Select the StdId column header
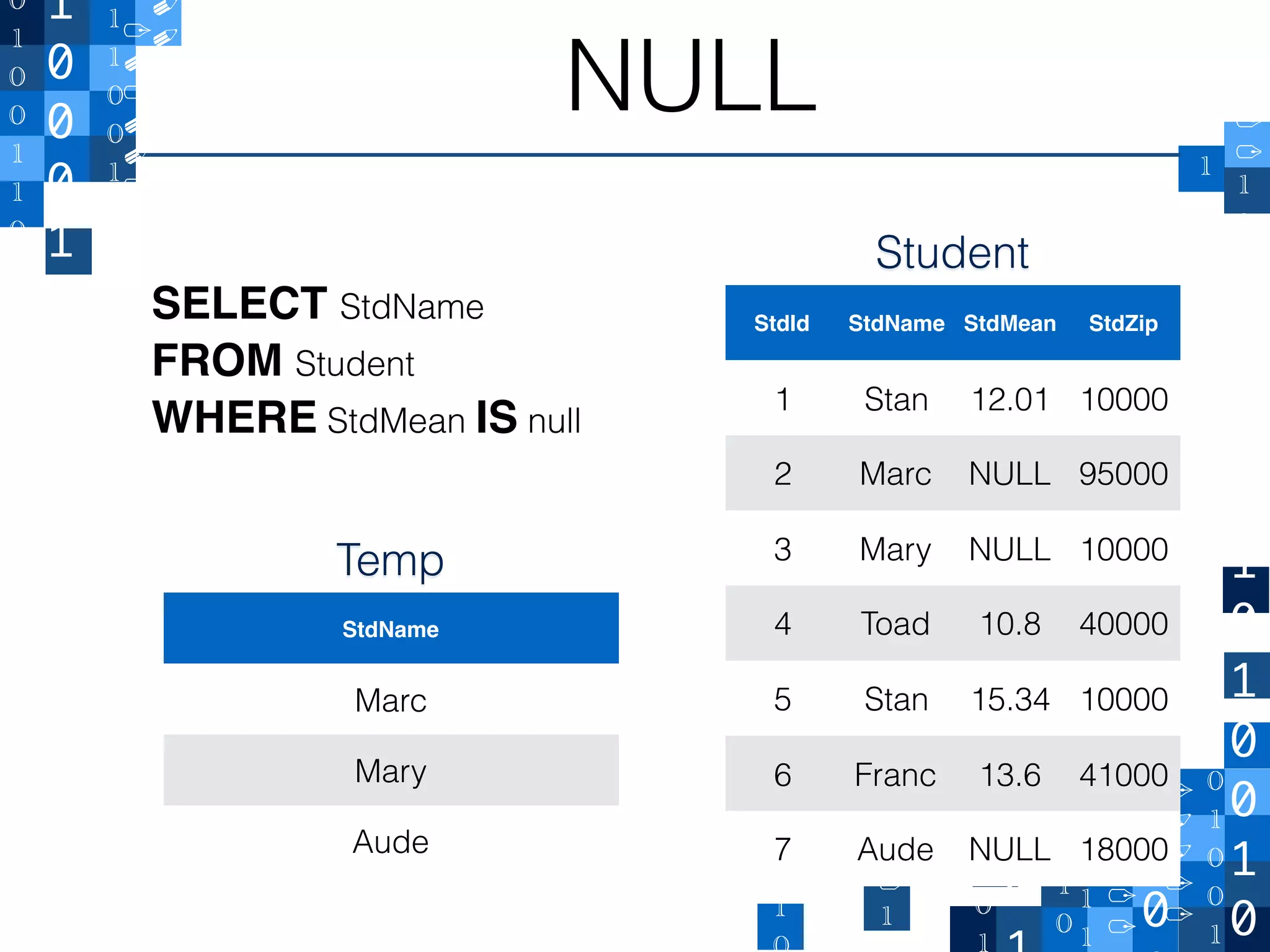Image resolution: width=1270 pixels, height=952 pixels. click(x=781, y=323)
